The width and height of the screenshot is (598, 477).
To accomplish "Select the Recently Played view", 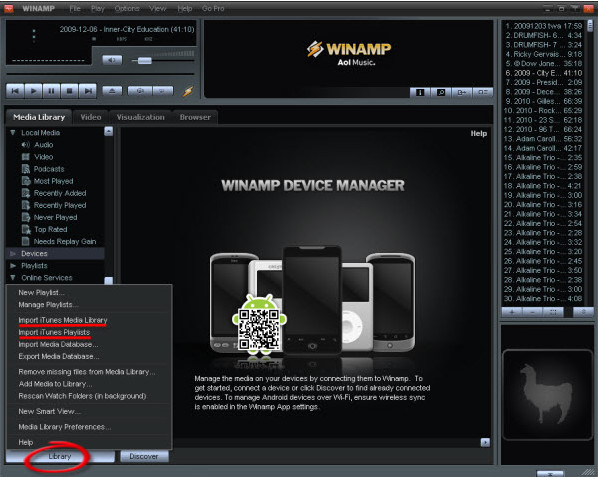I will coord(60,205).
